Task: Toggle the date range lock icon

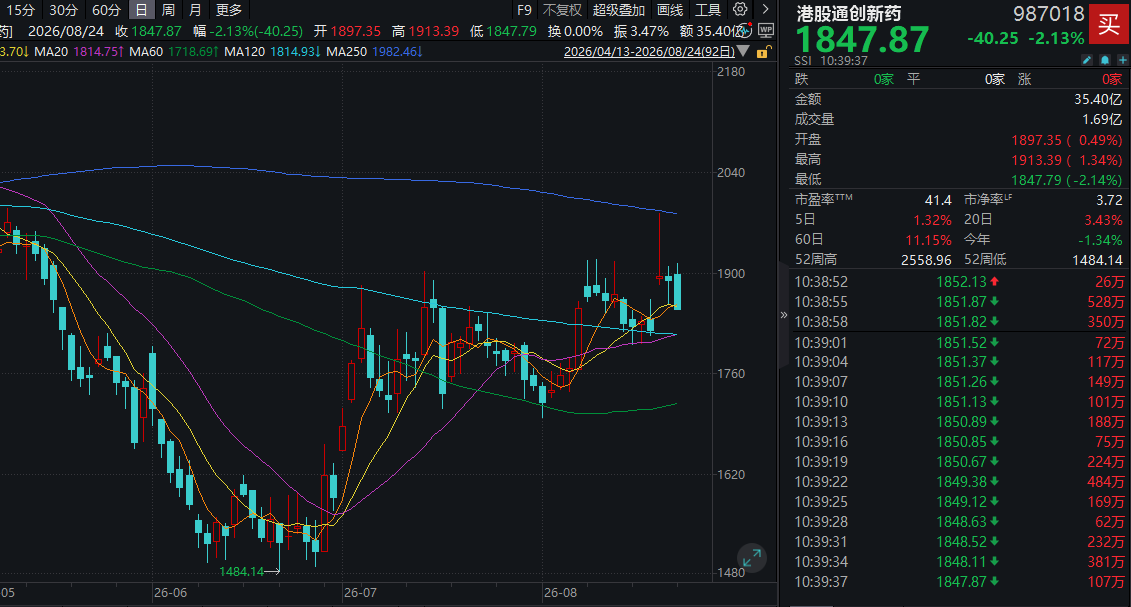Action: coord(765,52)
